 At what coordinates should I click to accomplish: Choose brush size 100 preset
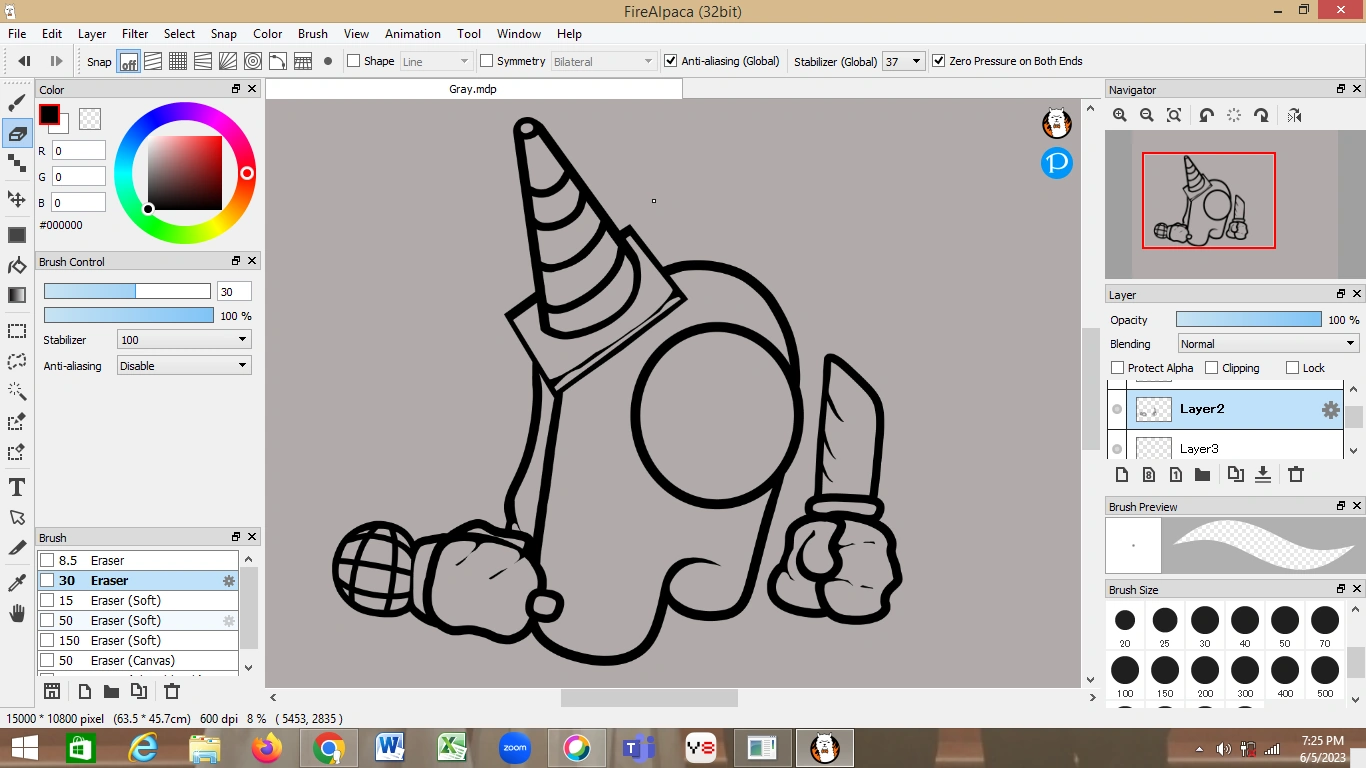1125,671
